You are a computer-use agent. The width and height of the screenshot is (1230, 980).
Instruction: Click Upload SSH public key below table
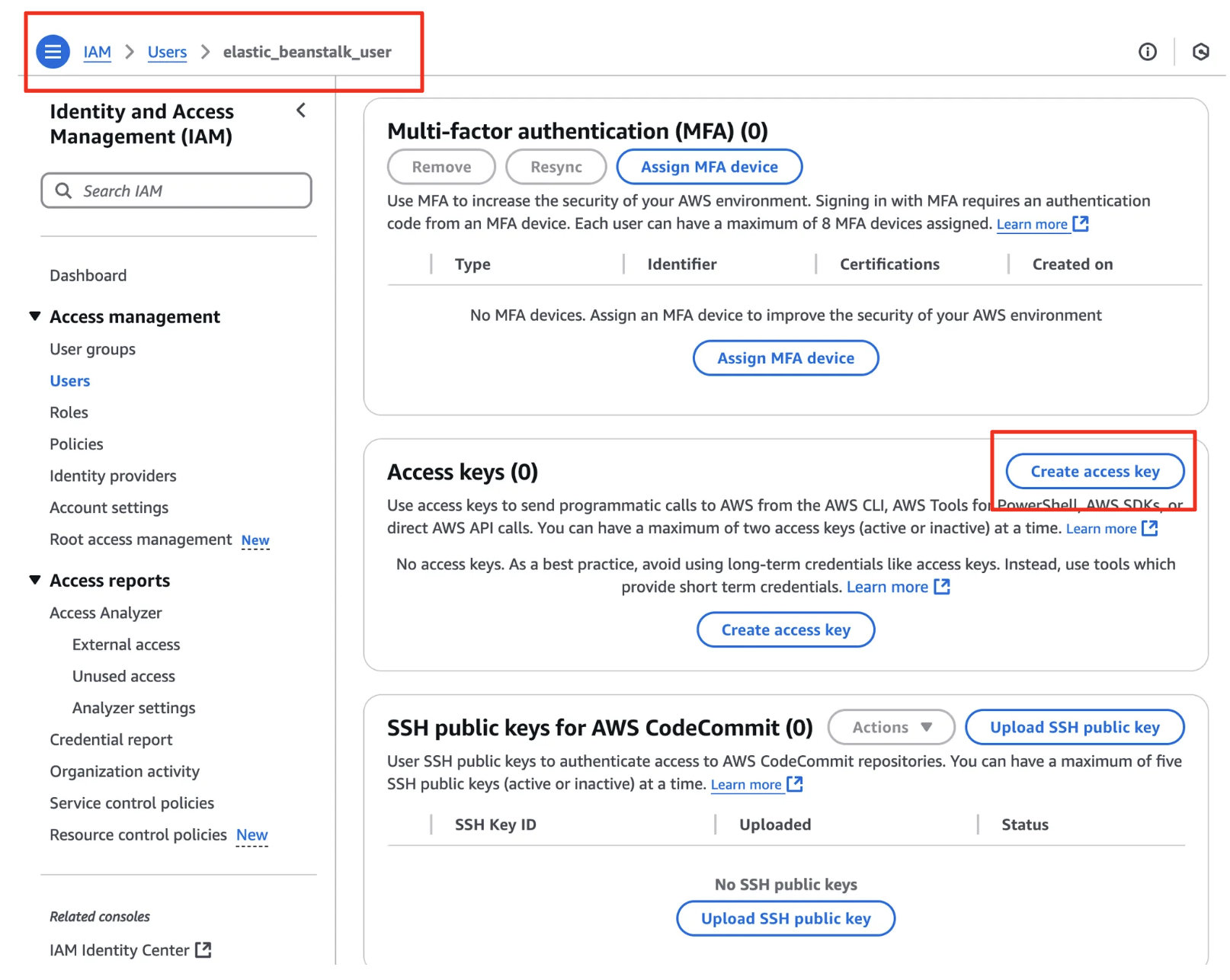(x=786, y=918)
